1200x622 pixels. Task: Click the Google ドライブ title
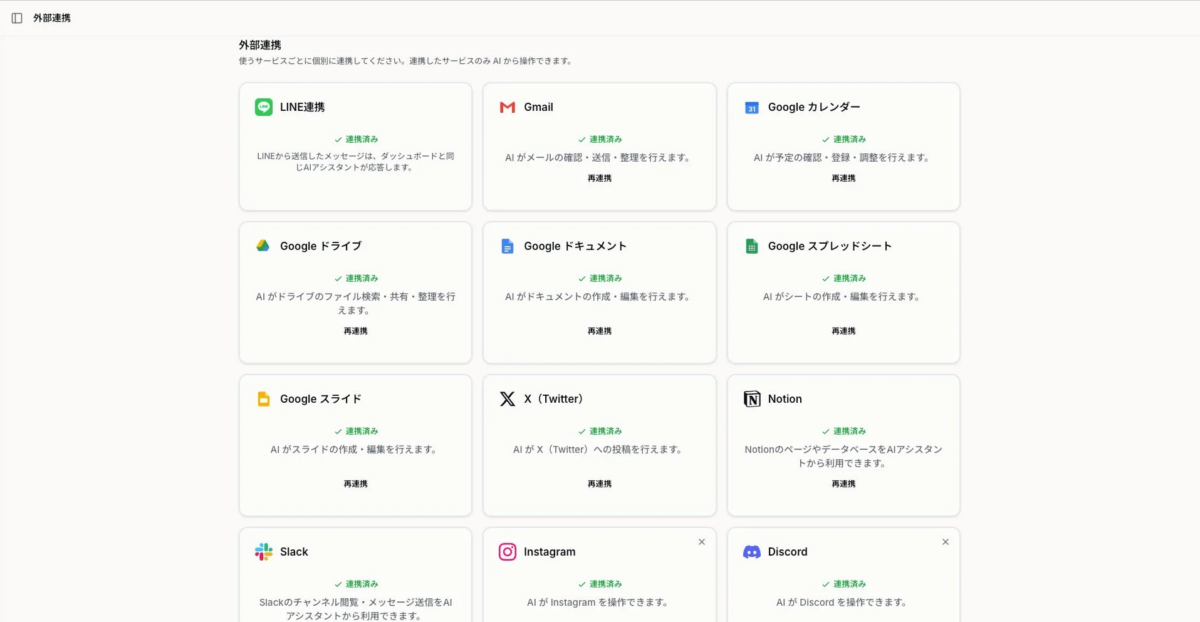click(321, 246)
